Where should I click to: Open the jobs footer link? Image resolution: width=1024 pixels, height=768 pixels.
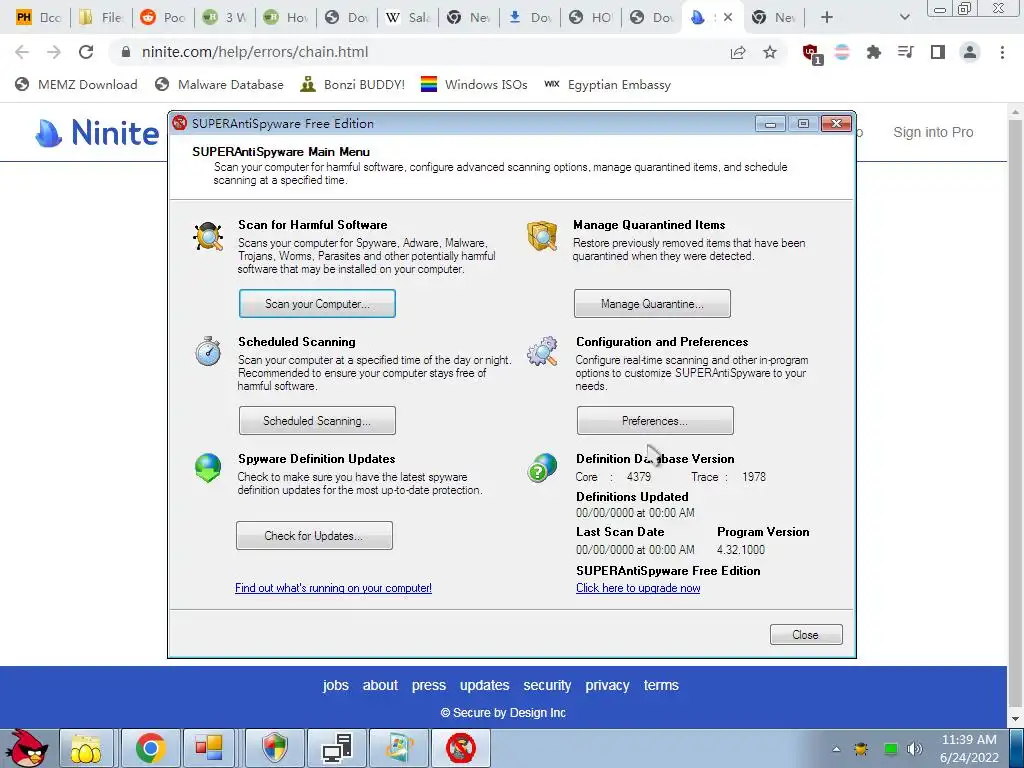pos(336,685)
